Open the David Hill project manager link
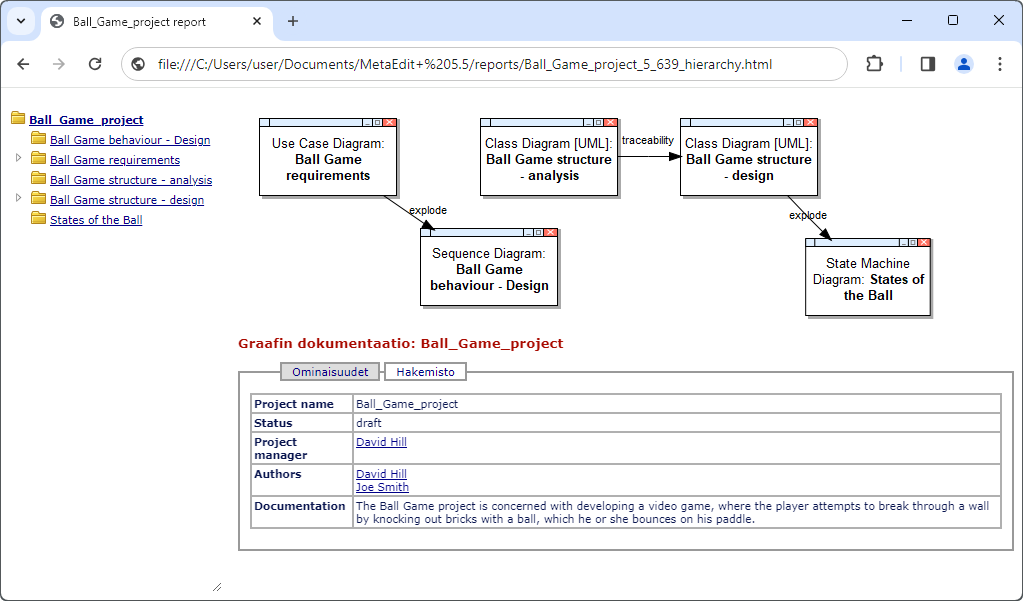The image size is (1023, 601). 380,441
